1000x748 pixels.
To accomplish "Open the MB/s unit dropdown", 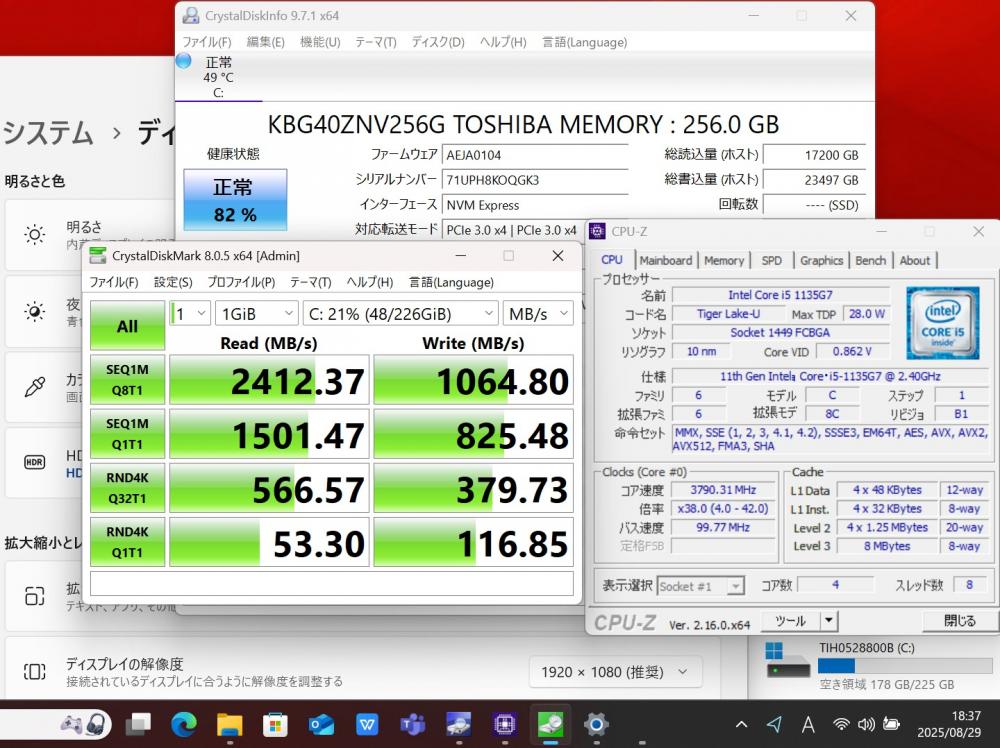I will coord(538,313).
